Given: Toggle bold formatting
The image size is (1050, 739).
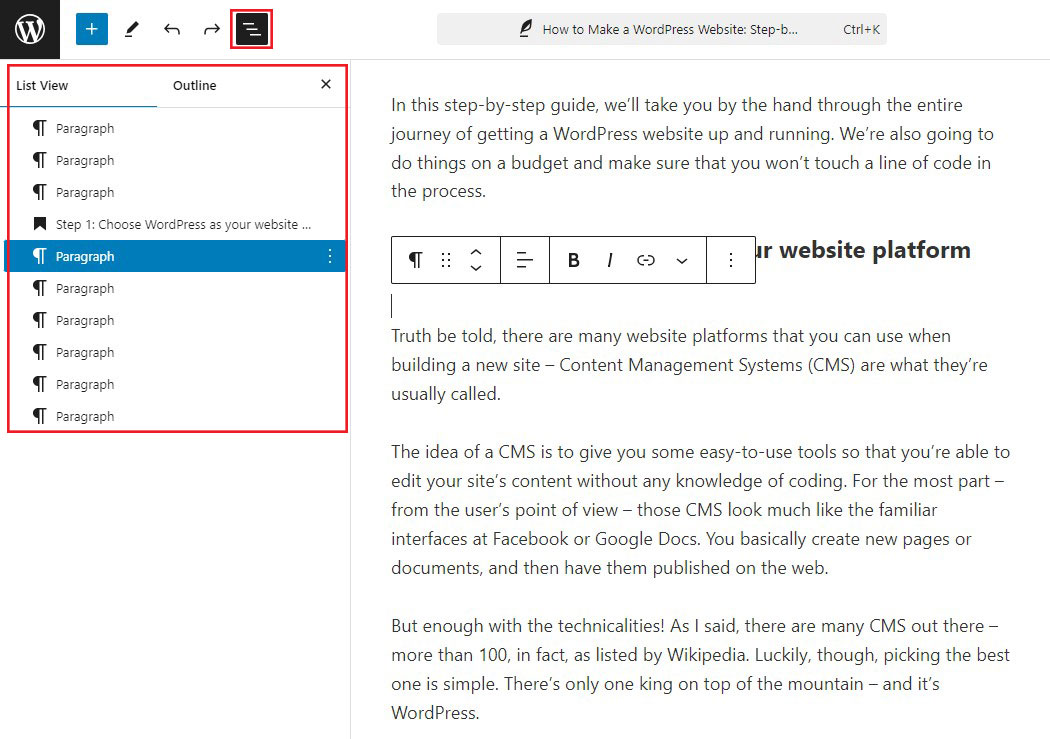Looking at the screenshot, I should (574, 260).
